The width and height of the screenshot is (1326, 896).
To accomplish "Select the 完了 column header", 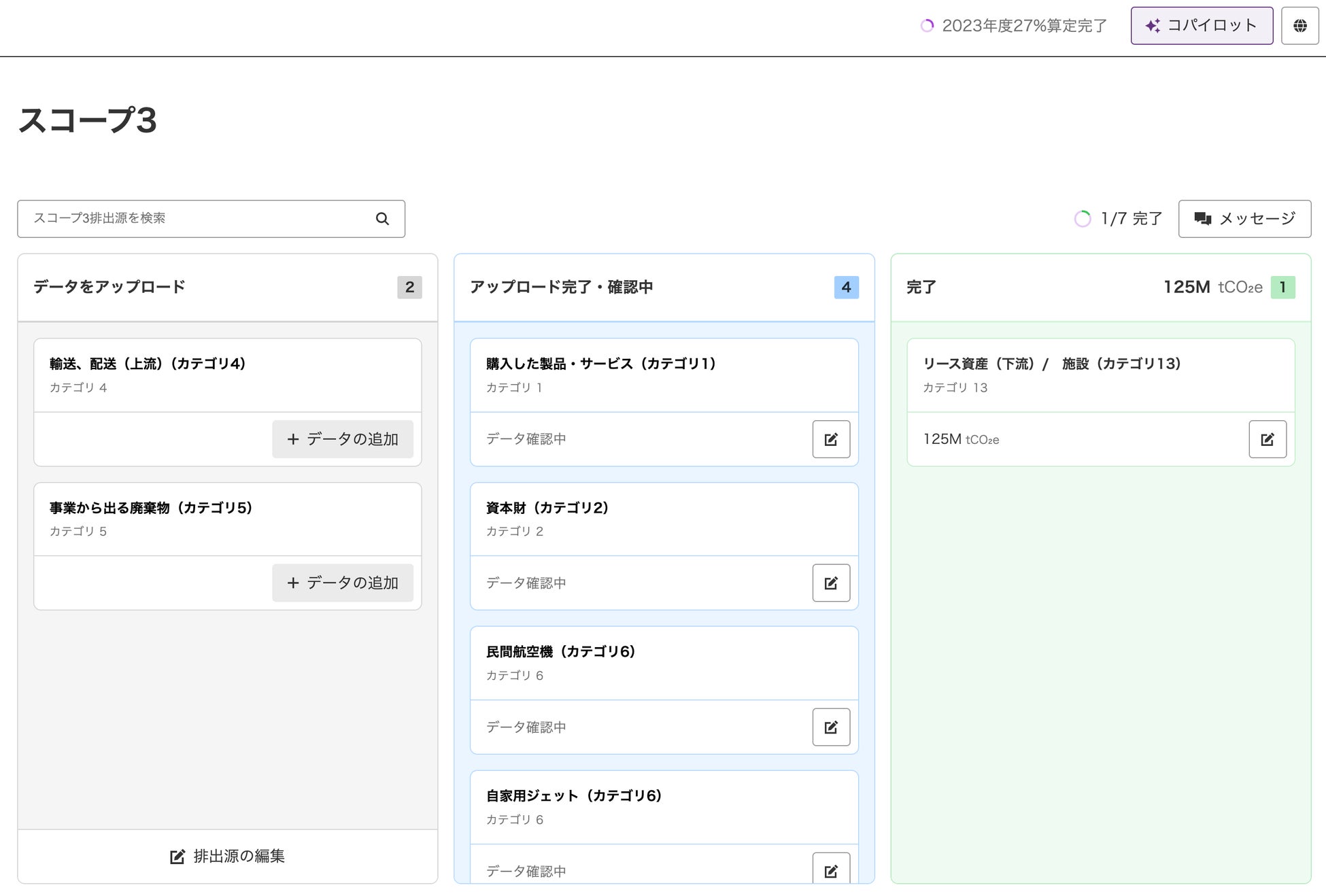I will click(x=921, y=288).
